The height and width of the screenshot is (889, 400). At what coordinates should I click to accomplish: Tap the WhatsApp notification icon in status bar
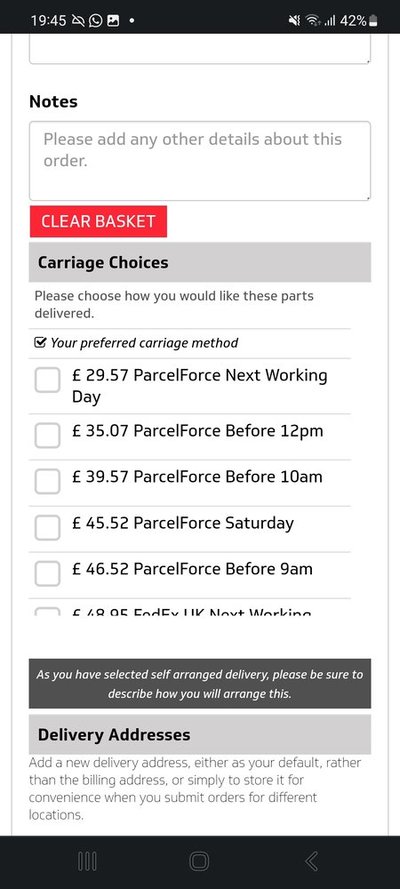(96, 21)
